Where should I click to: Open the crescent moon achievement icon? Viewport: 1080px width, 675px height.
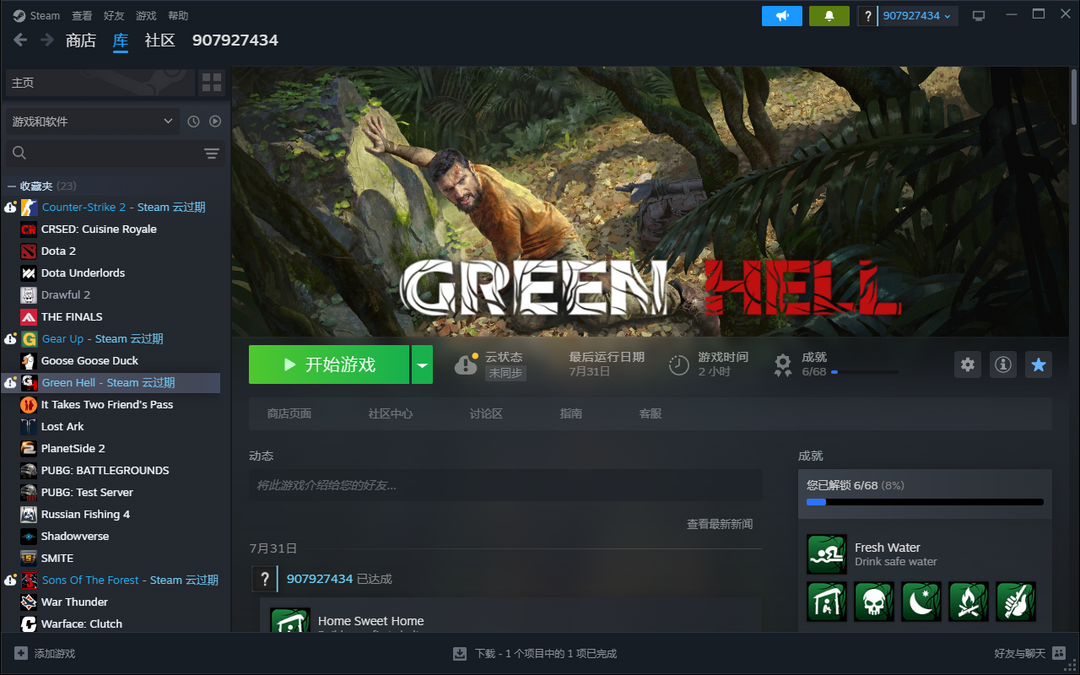click(921, 601)
